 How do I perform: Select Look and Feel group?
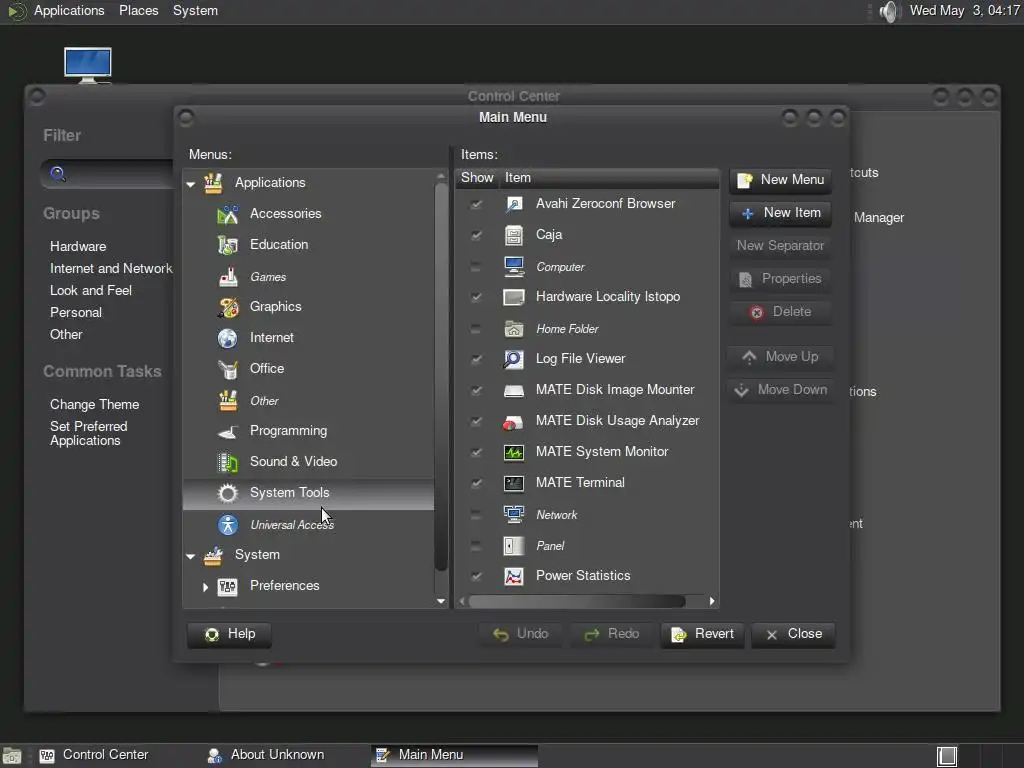(91, 291)
